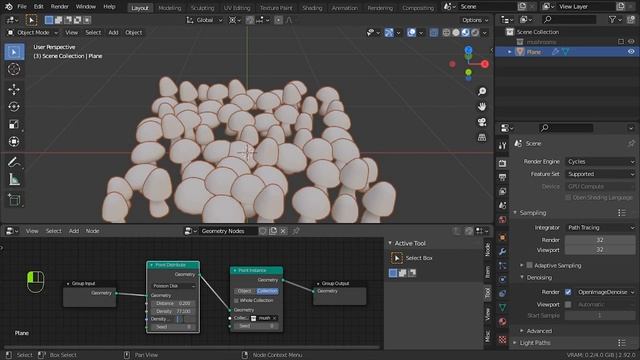Open the Object properties tab icon
The image size is (640, 360).
click(x=502, y=237)
